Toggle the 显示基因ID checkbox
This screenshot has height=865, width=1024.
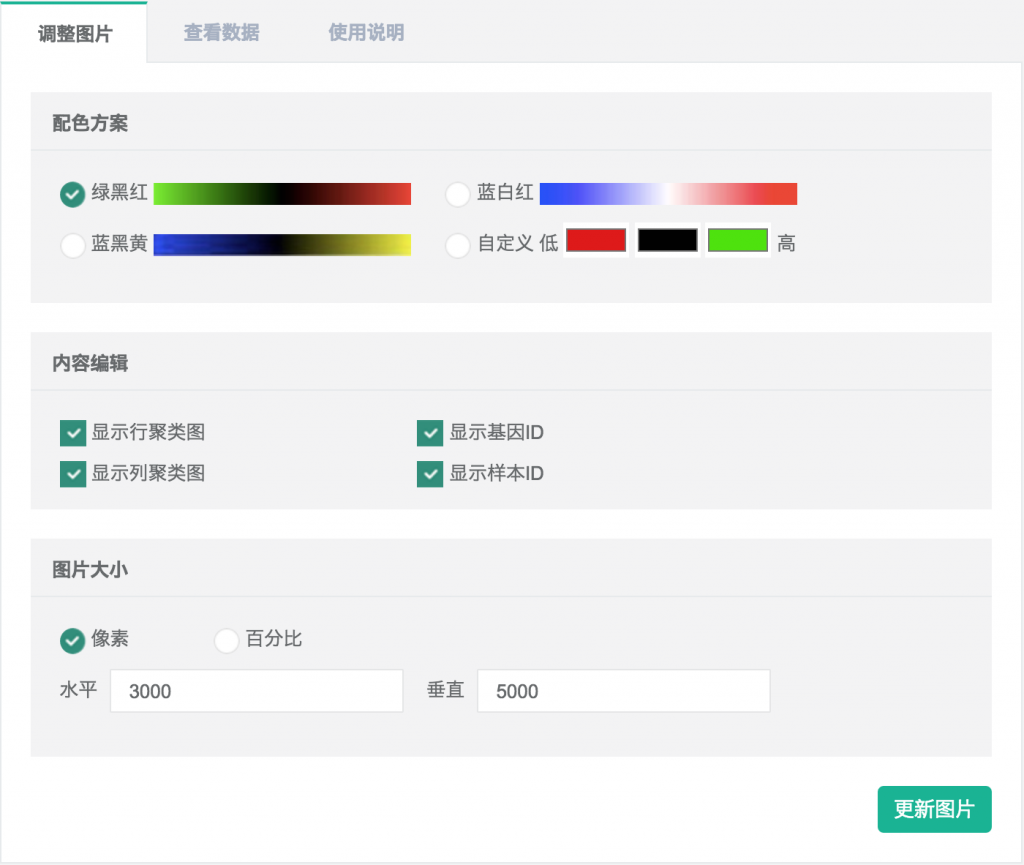pyautogui.click(x=430, y=433)
